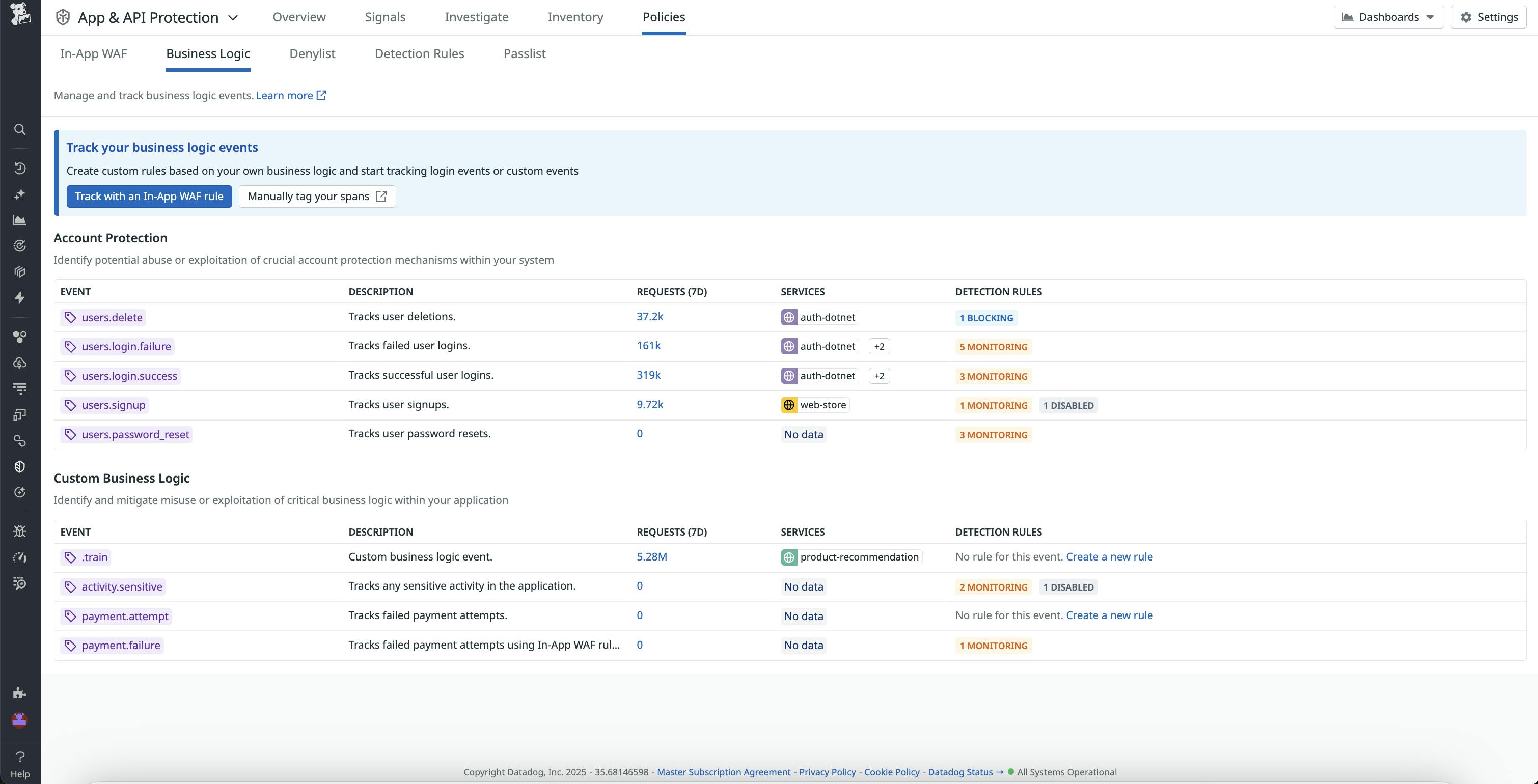Create a new rule for payment.attempt
This screenshot has height=784, width=1538.
tap(1109, 615)
